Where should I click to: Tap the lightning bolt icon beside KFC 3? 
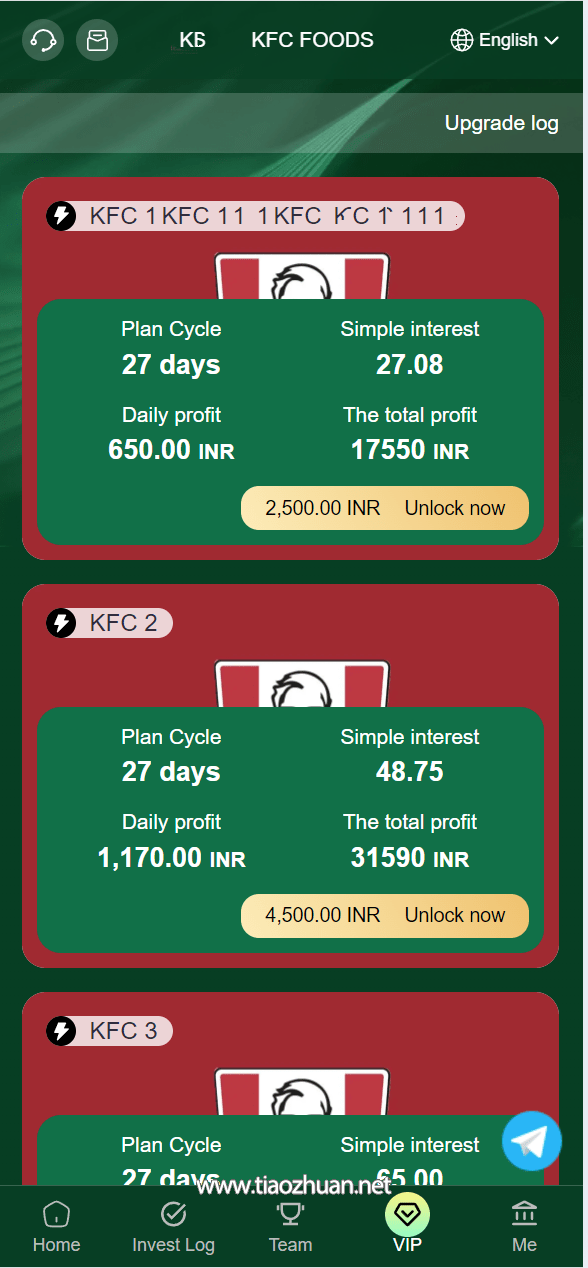pos(62,1031)
